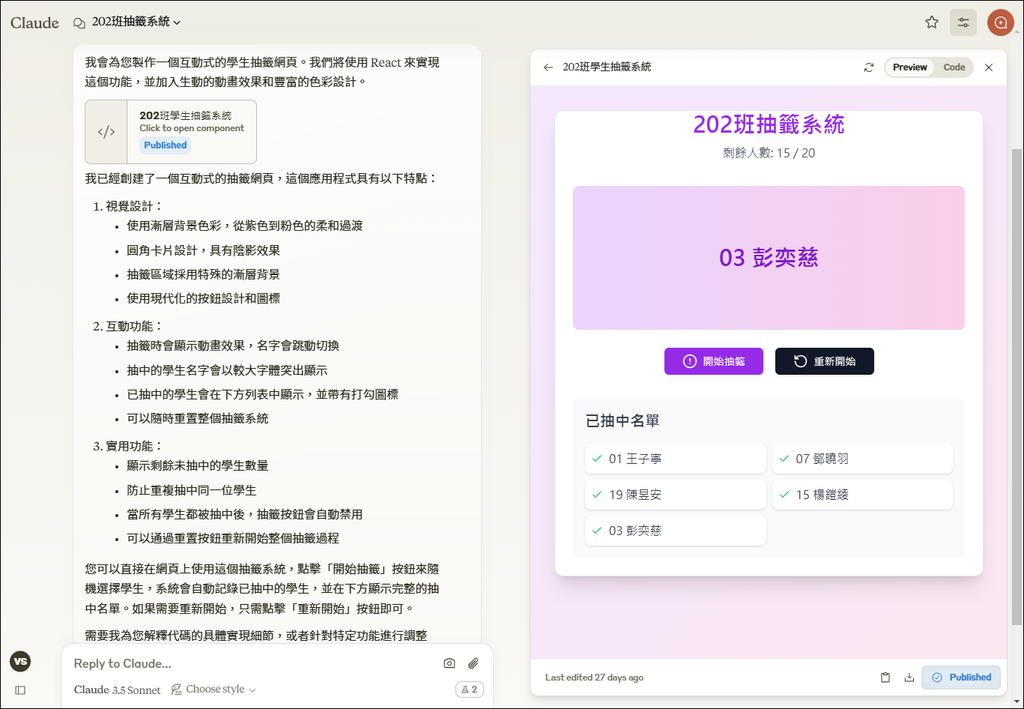The image size is (1024, 709).
Task: Click the 202班抽籤系統 purple heading
Action: (769, 124)
